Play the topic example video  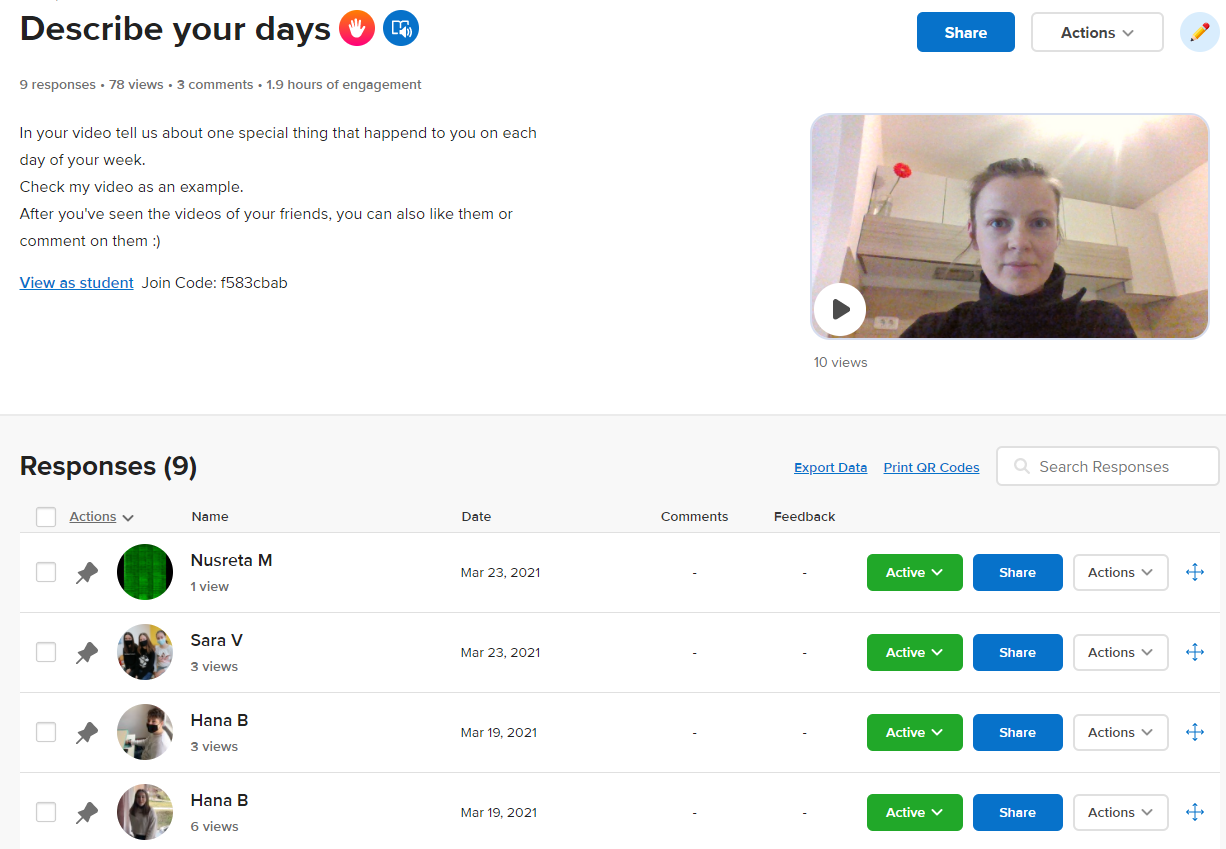point(840,310)
